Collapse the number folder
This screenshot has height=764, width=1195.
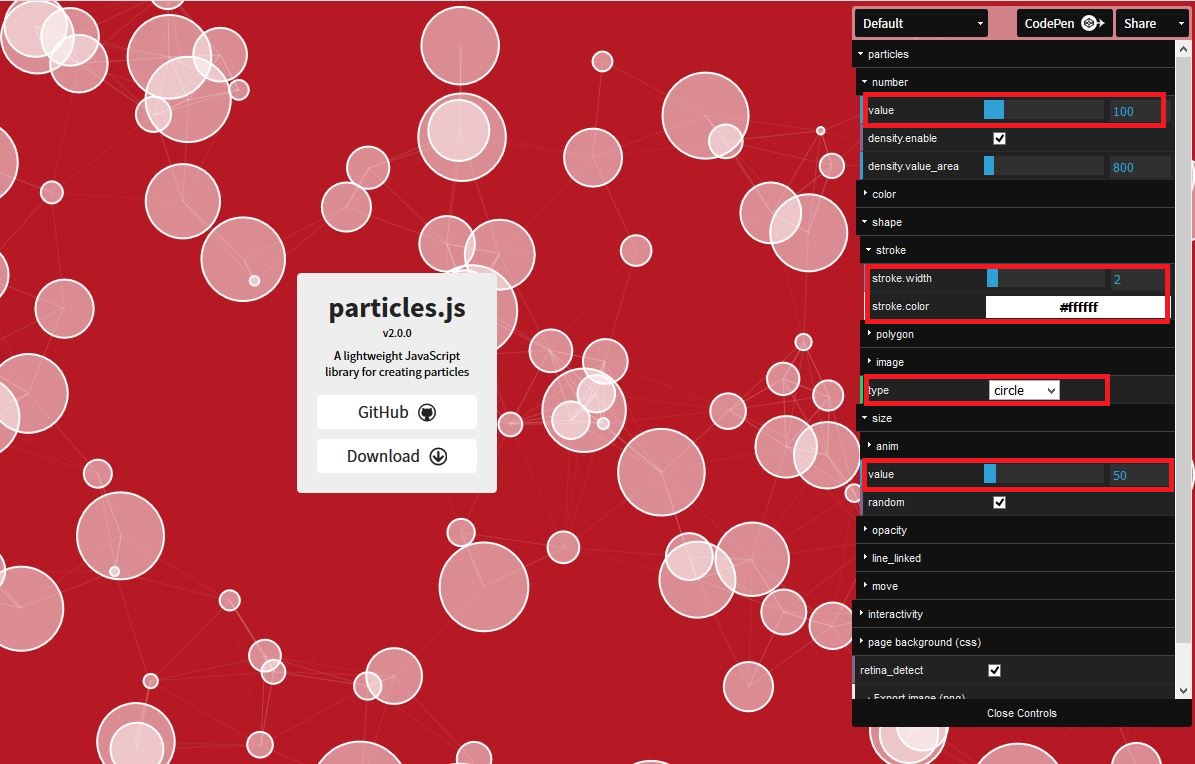[x=1017, y=82]
